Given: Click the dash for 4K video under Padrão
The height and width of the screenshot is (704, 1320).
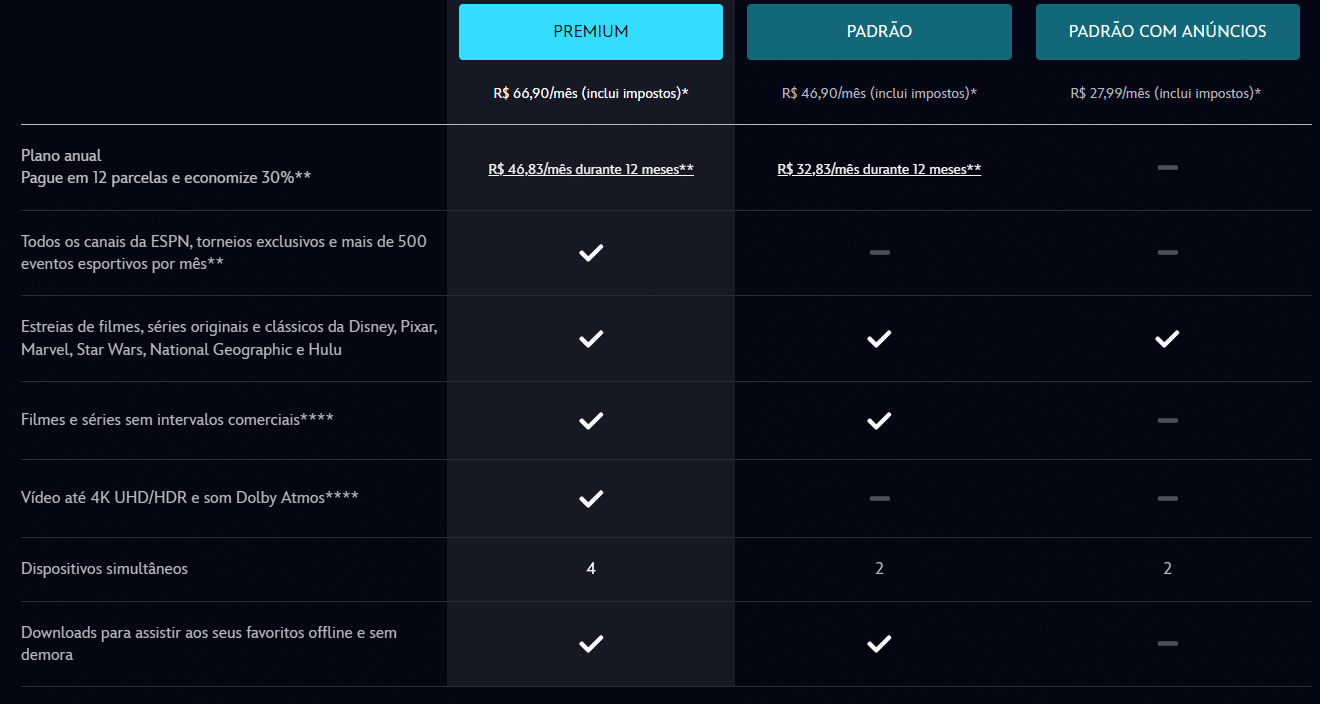Looking at the screenshot, I should click(x=878, y=497).
